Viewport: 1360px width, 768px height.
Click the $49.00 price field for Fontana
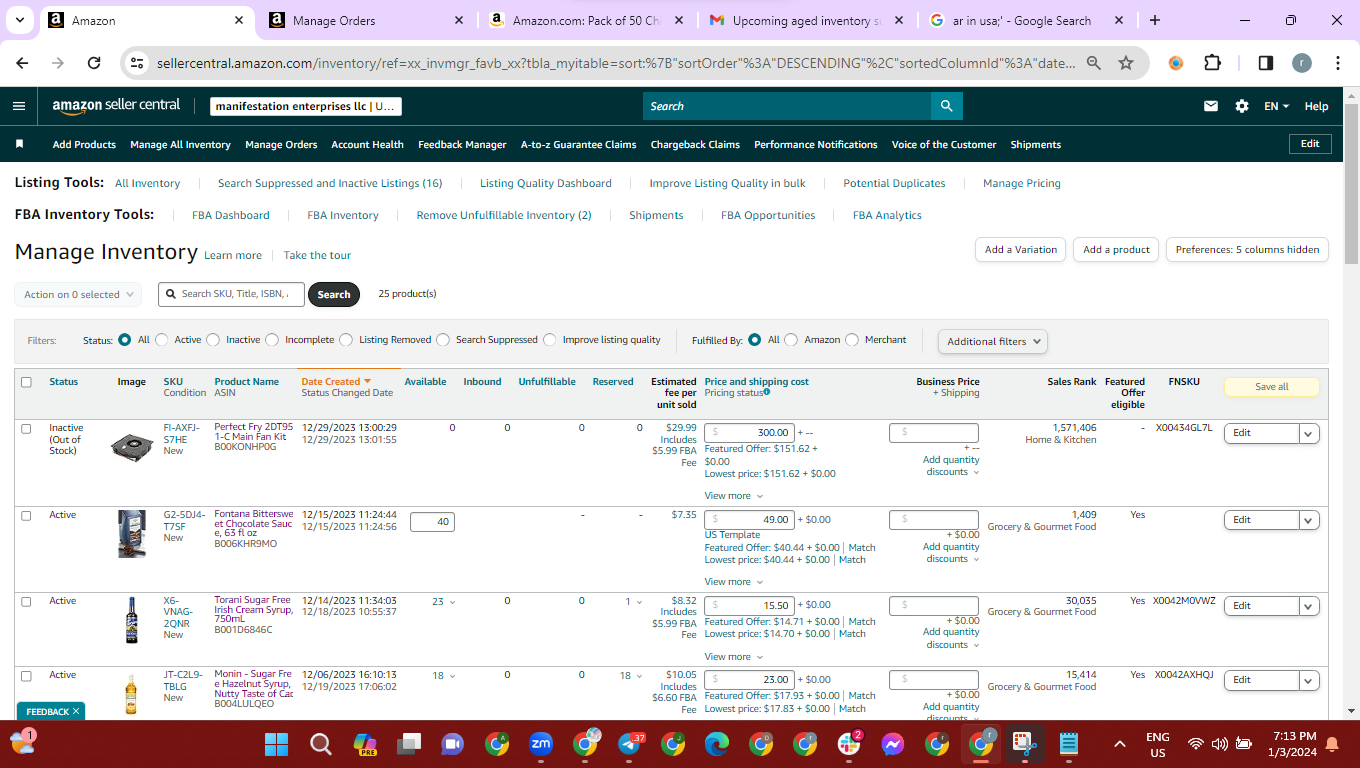click(x=749, y=520)
